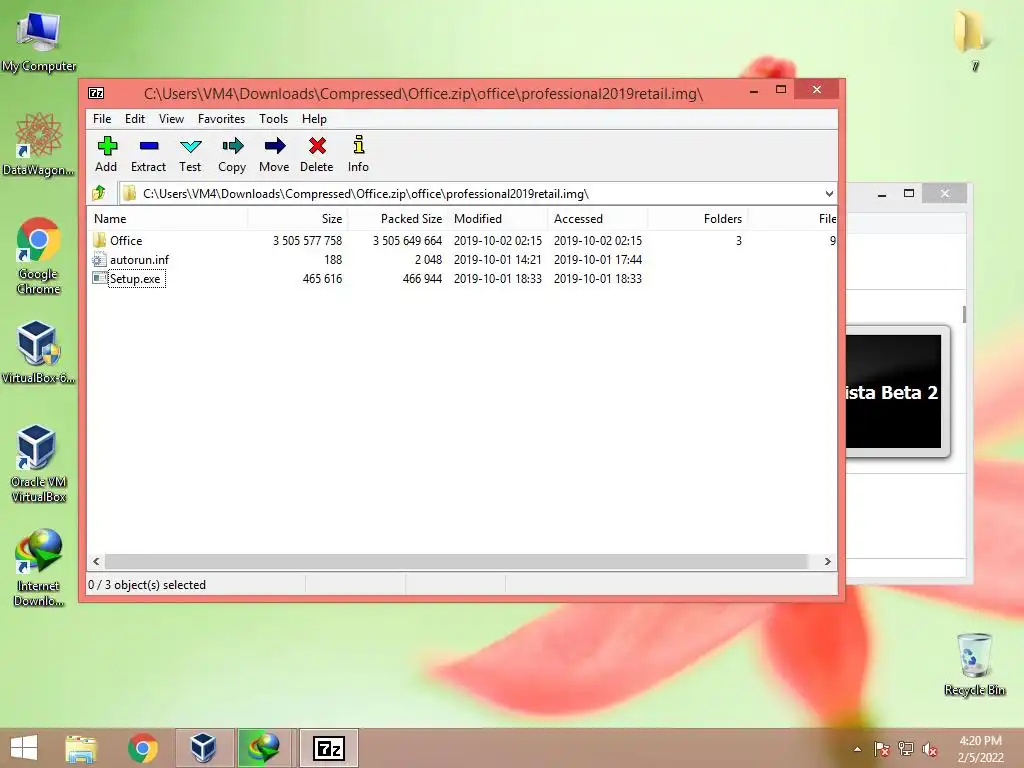Open the Help menu

coord(314,119)
